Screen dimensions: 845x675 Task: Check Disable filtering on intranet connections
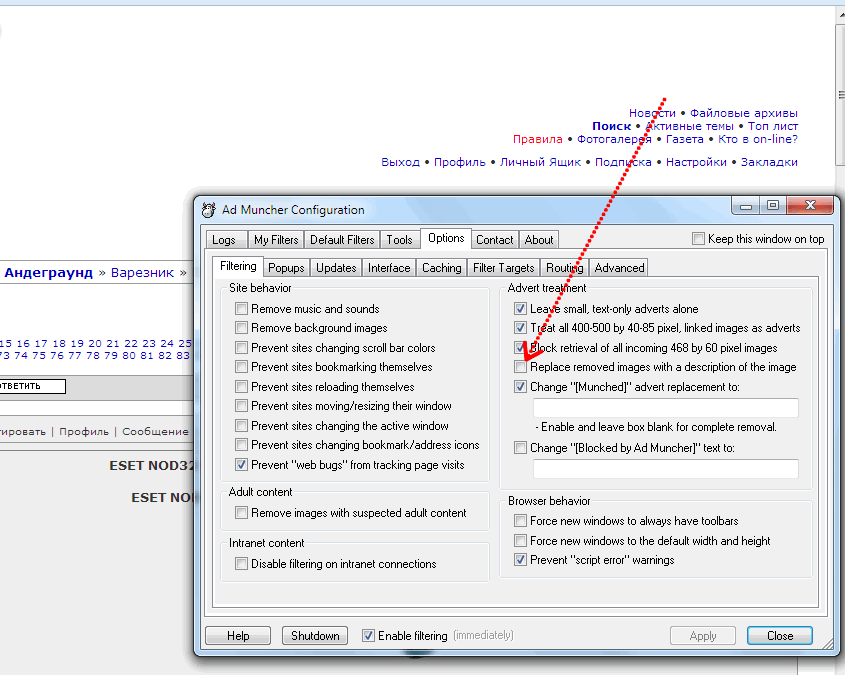tap(241, 564)
